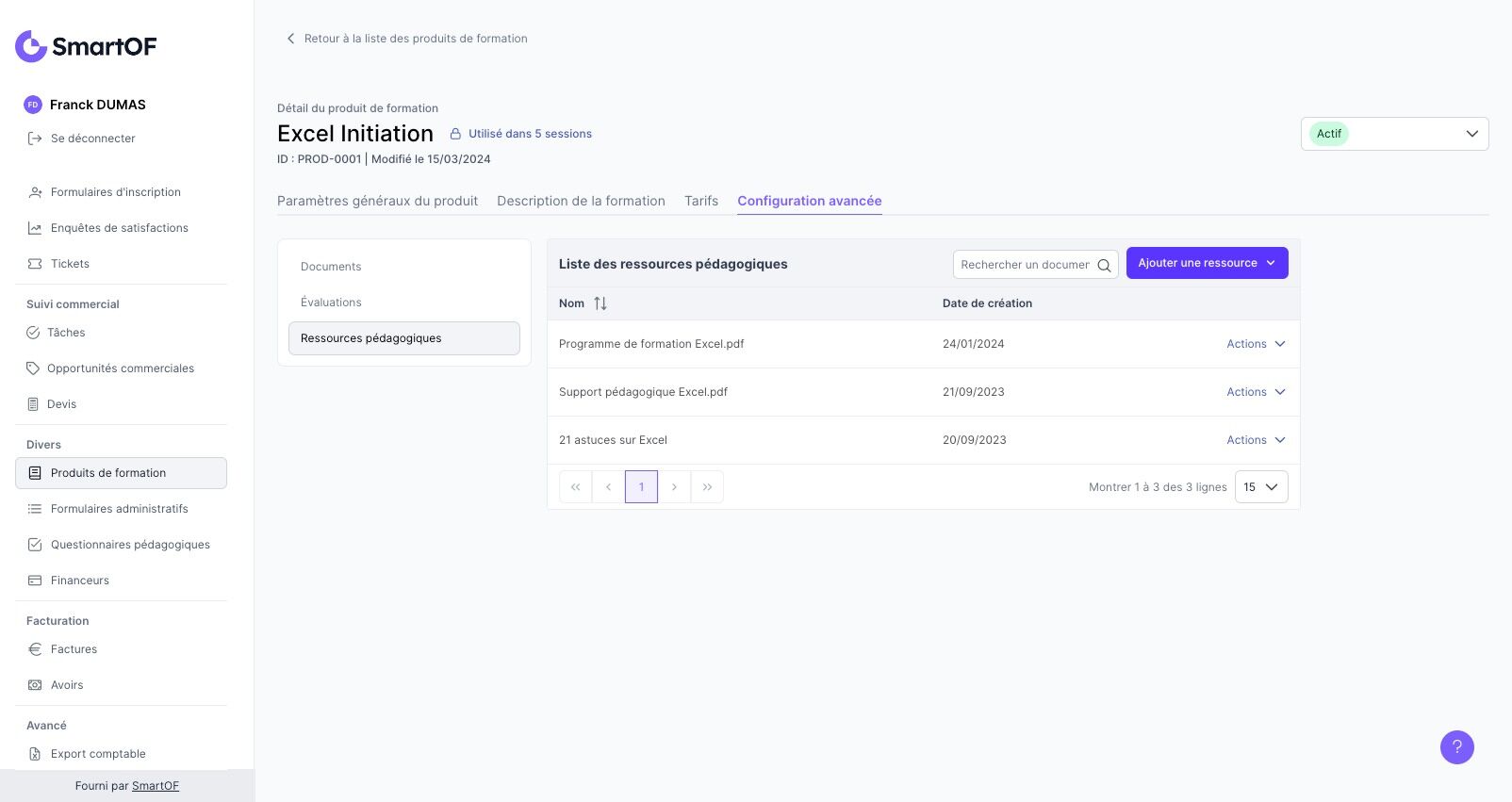Click the Tickets icon in sidebar
The width and height of the screenshot is (1512, 802).
pyautogui.click(x=35, y=264)
